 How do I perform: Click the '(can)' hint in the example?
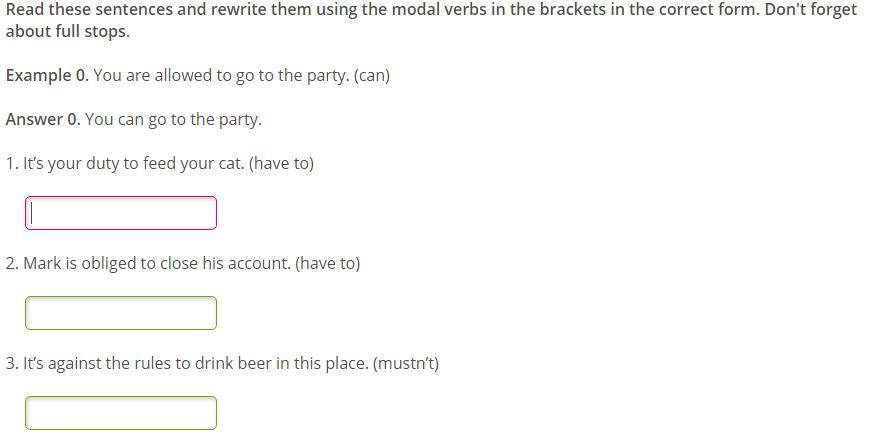372,75
